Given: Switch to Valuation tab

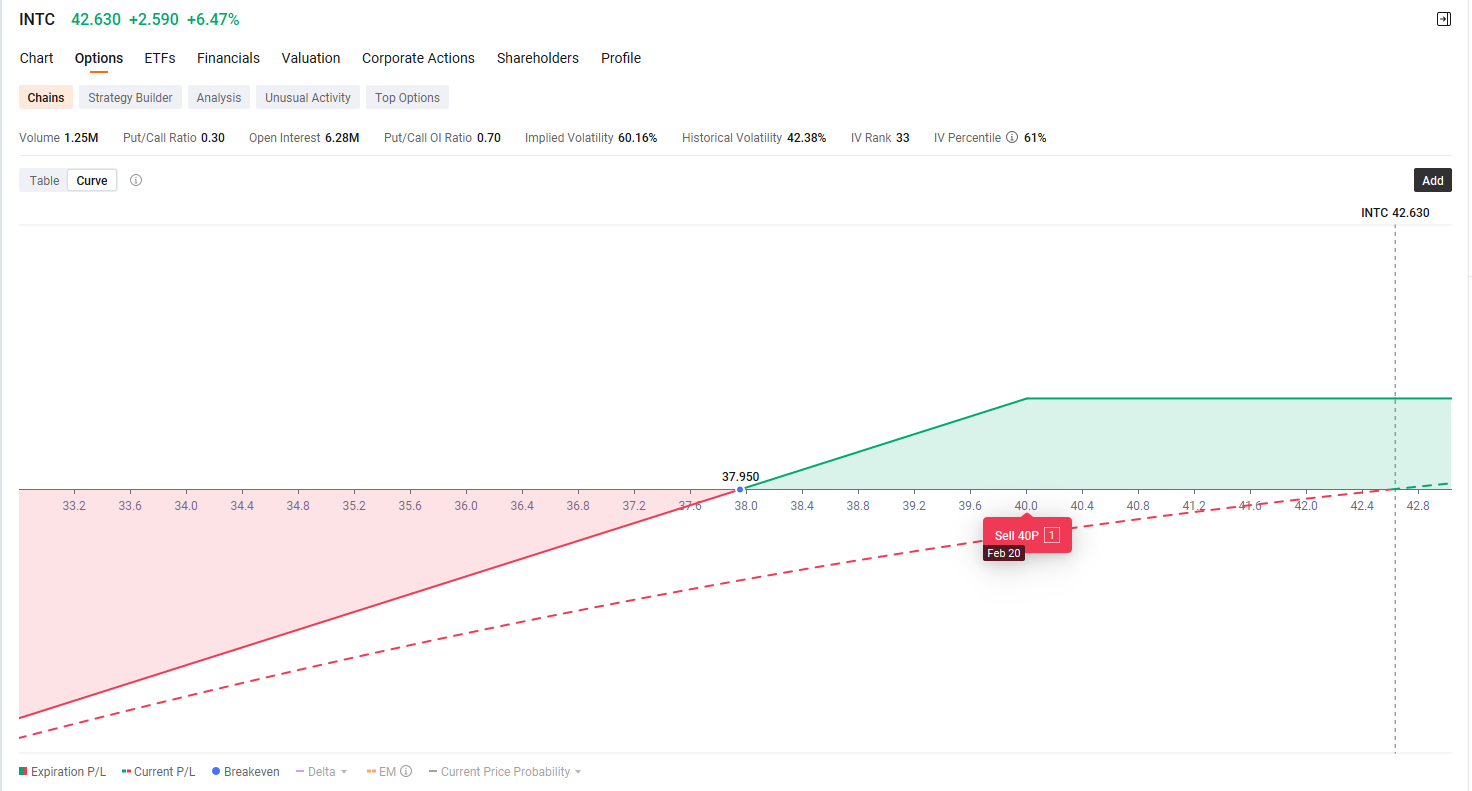Looking at the screenshot, I should pyautogui.click(x=311, y=58).
